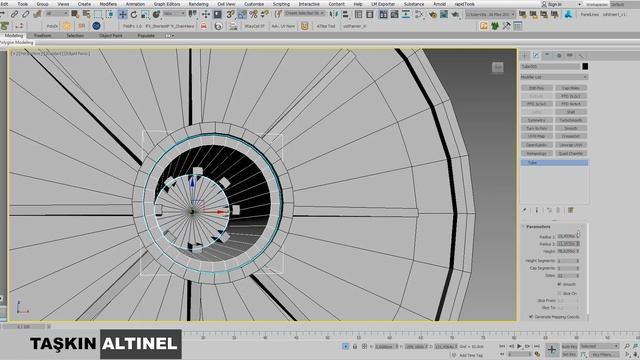Edit the object name field in Modify panel
This screenshot has width=640, height=360.
550,66
